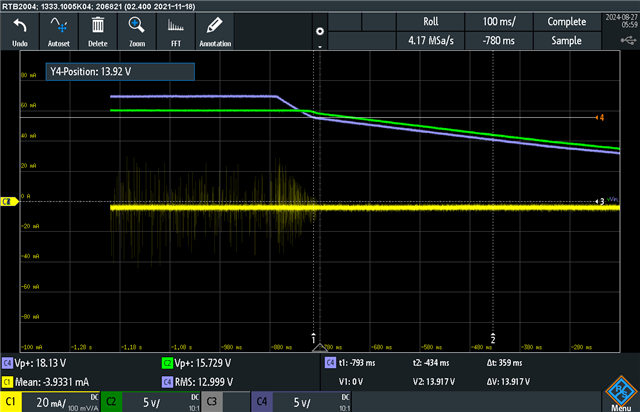Image resolution: width=640 pixels, height=412 pixels.
Task: Open the 4.17 MSa/s sample rate field
Action: click(x=430, y=40)
